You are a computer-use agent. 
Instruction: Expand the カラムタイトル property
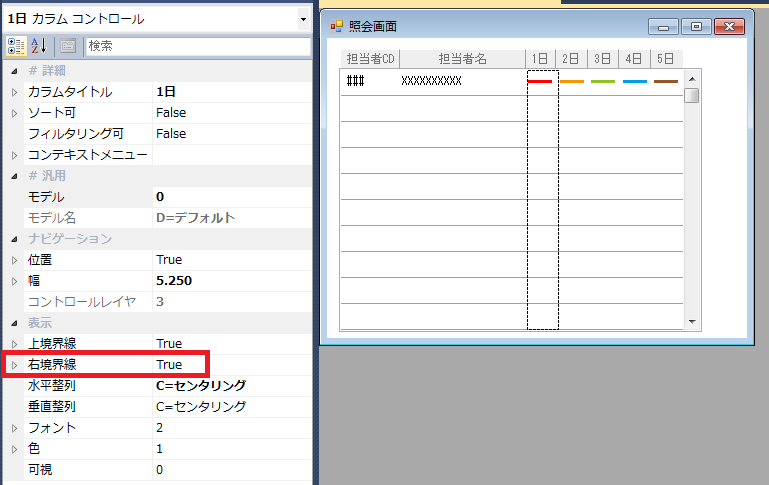coord(14,92)
